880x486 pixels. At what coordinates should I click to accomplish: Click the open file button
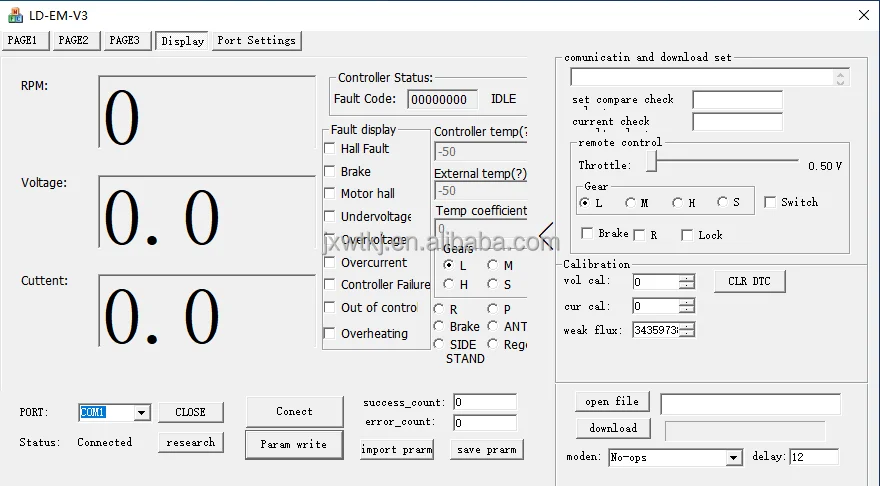point(612,401)
